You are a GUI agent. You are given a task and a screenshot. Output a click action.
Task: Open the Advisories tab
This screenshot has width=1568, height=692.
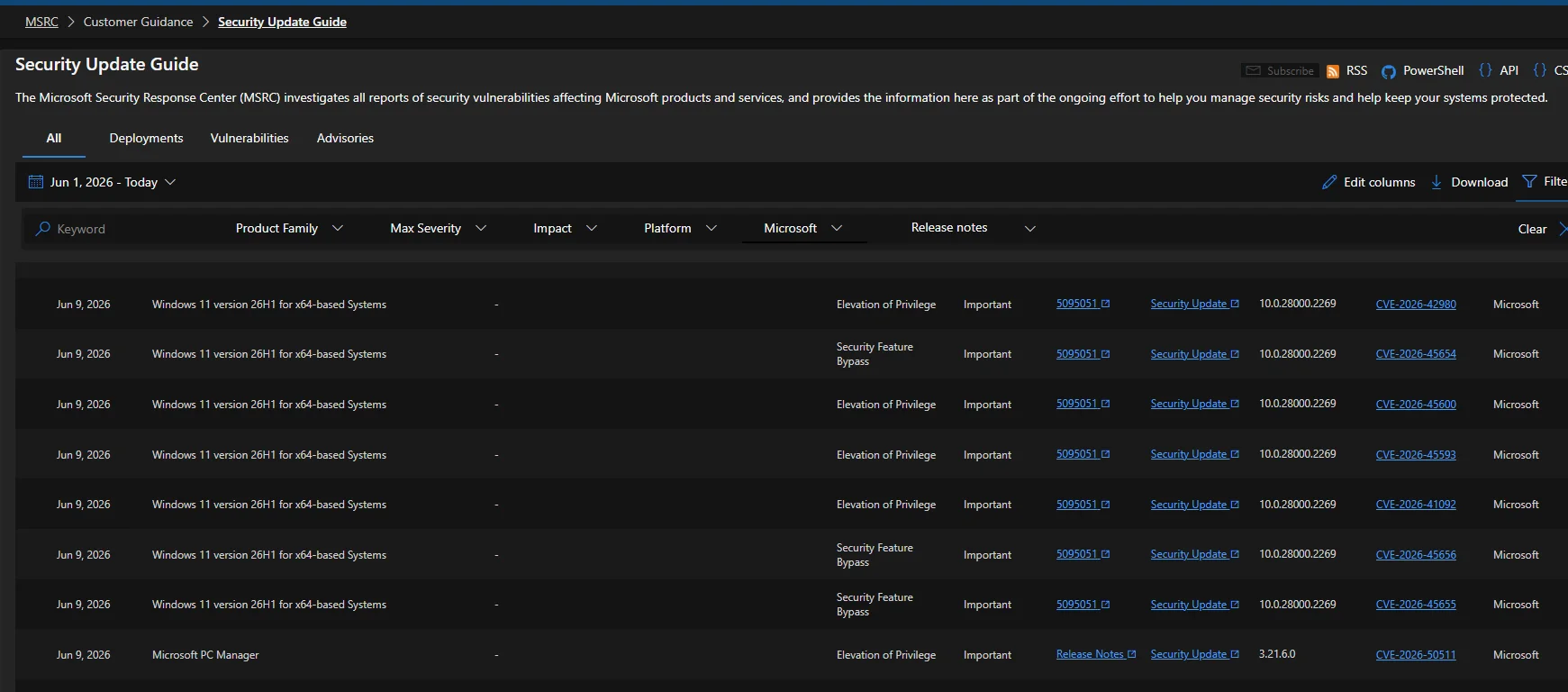(x=345, y=138)
